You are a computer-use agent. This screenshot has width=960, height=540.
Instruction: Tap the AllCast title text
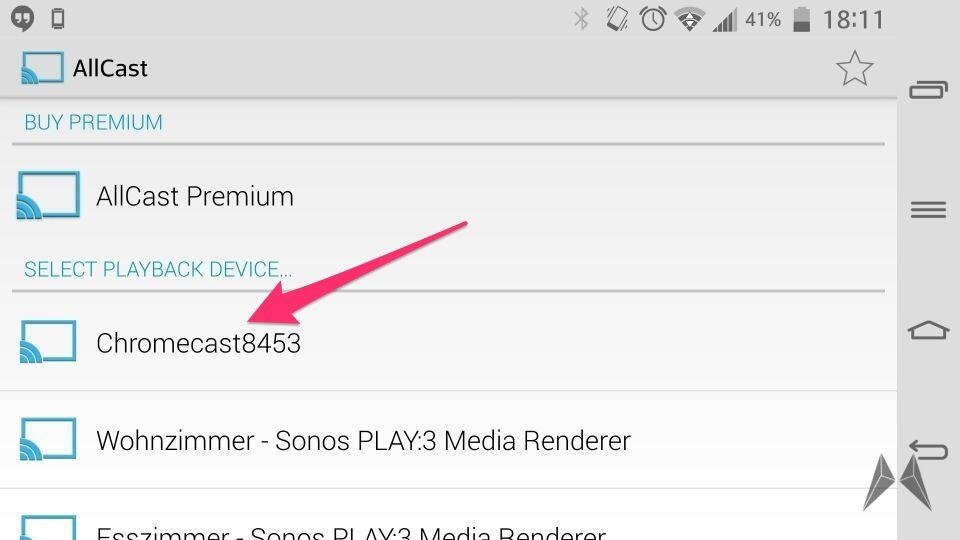click(110, 68)
